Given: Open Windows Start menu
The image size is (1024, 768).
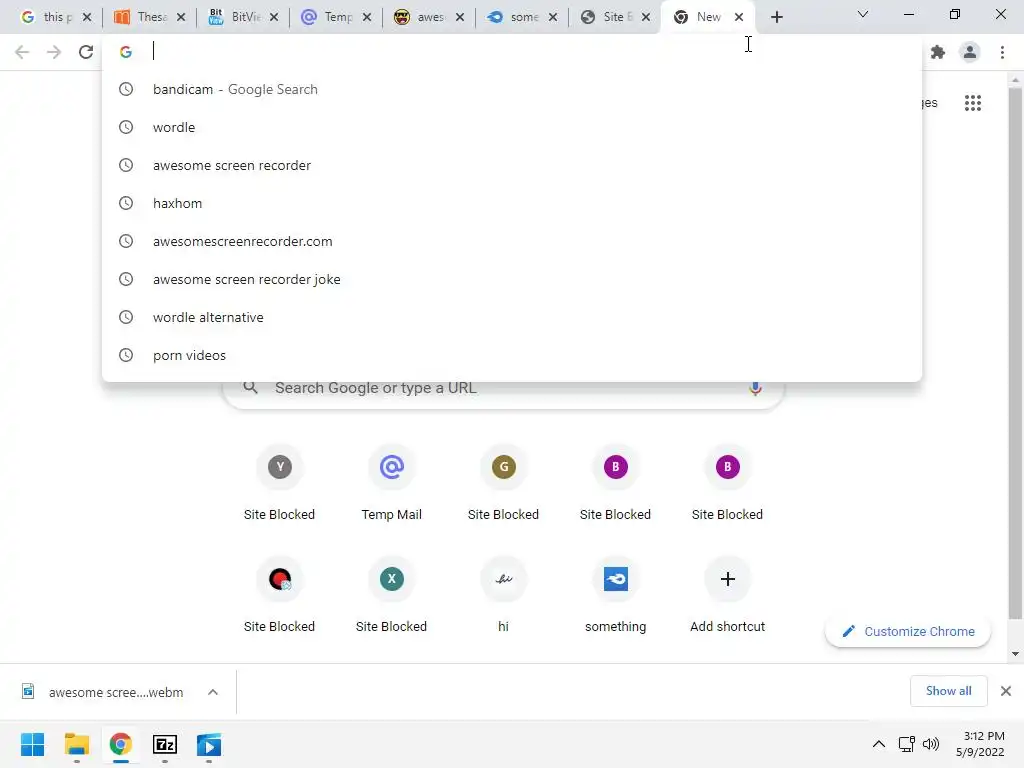Looking at the screenshot, I should [32, 744].
